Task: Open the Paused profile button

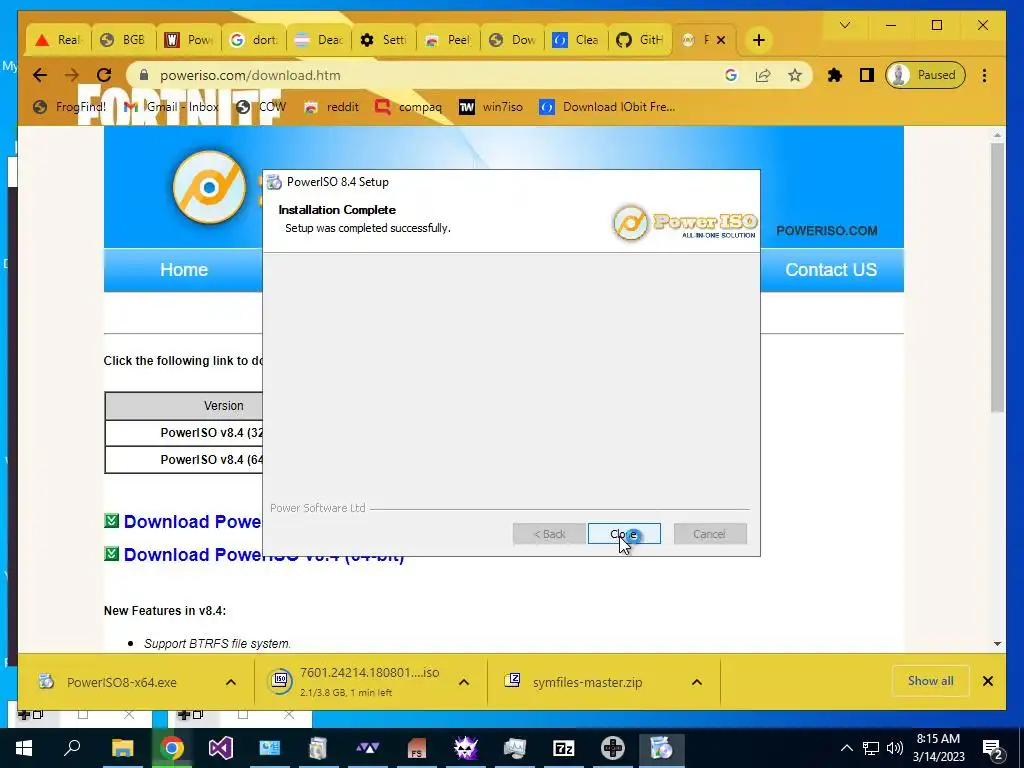Action: pos(925,75)
